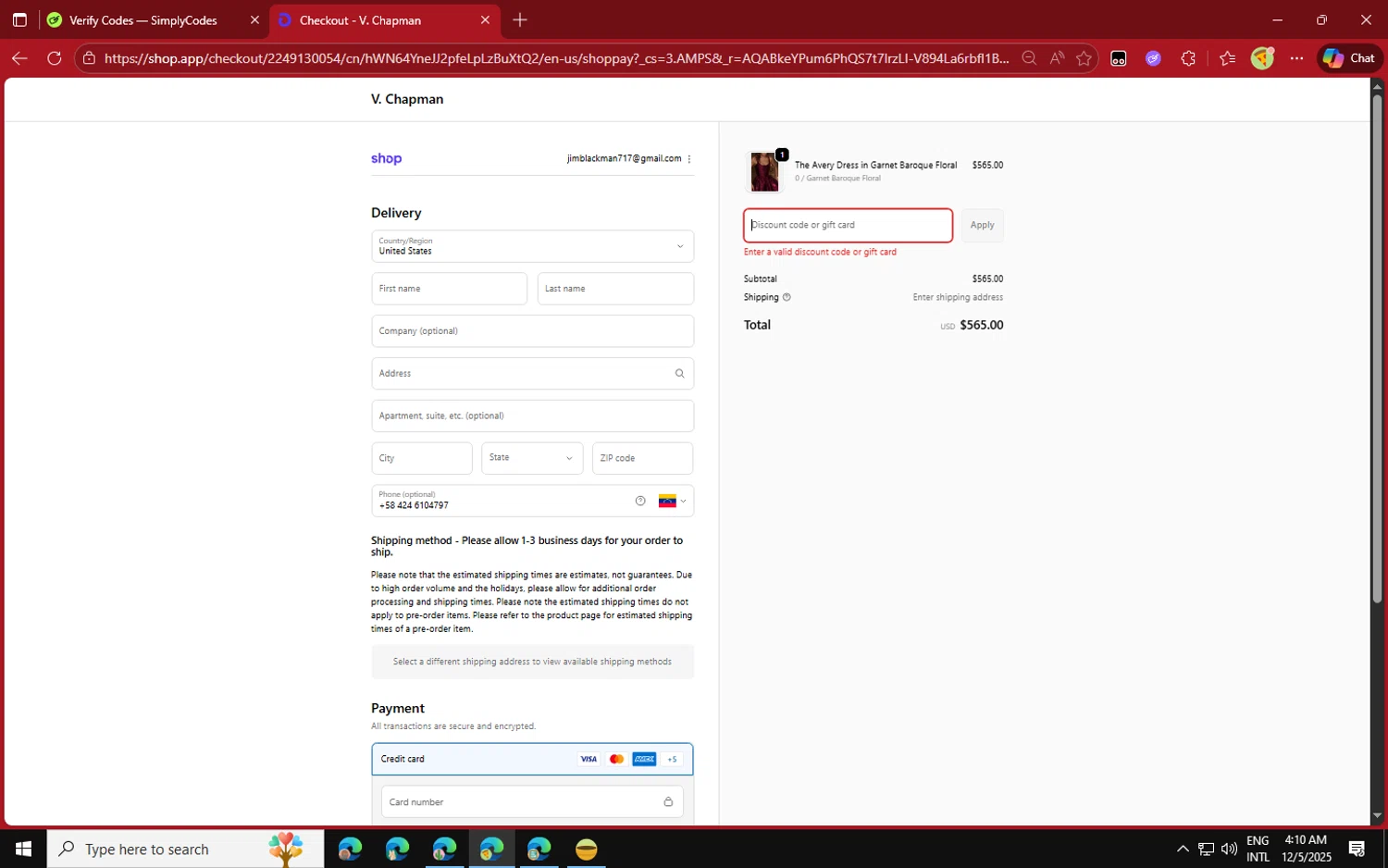Image resolution: width=1388 pixels, height=868 pixels.
Task: Focus the Apartment, suite field
Action: coord(532,416)
